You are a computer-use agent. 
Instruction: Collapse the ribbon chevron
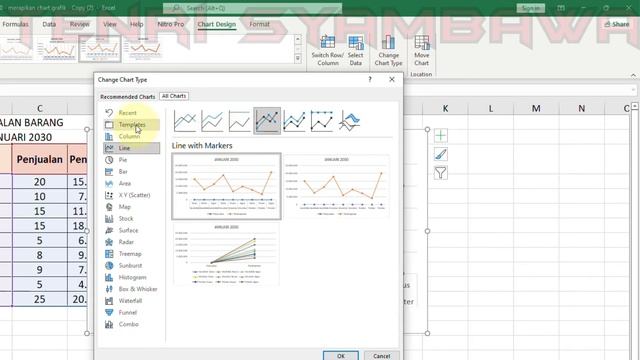pyautogui.click(x=633, y=75)
